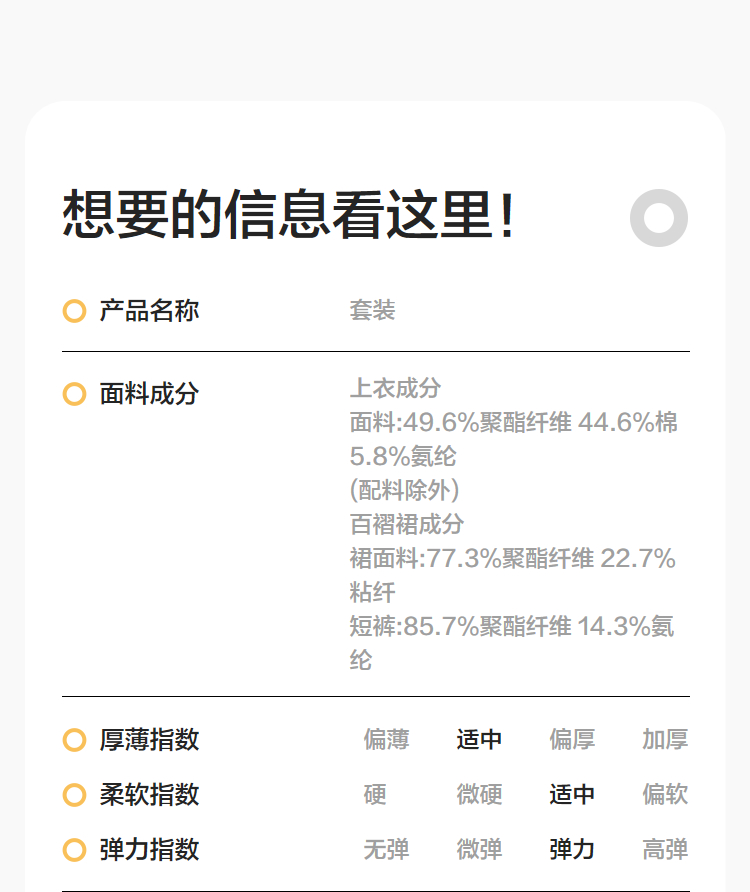Viewport: 750px width, 892px height.
Task: Pick 弹力 elasticity option
Action: point(572,850)
